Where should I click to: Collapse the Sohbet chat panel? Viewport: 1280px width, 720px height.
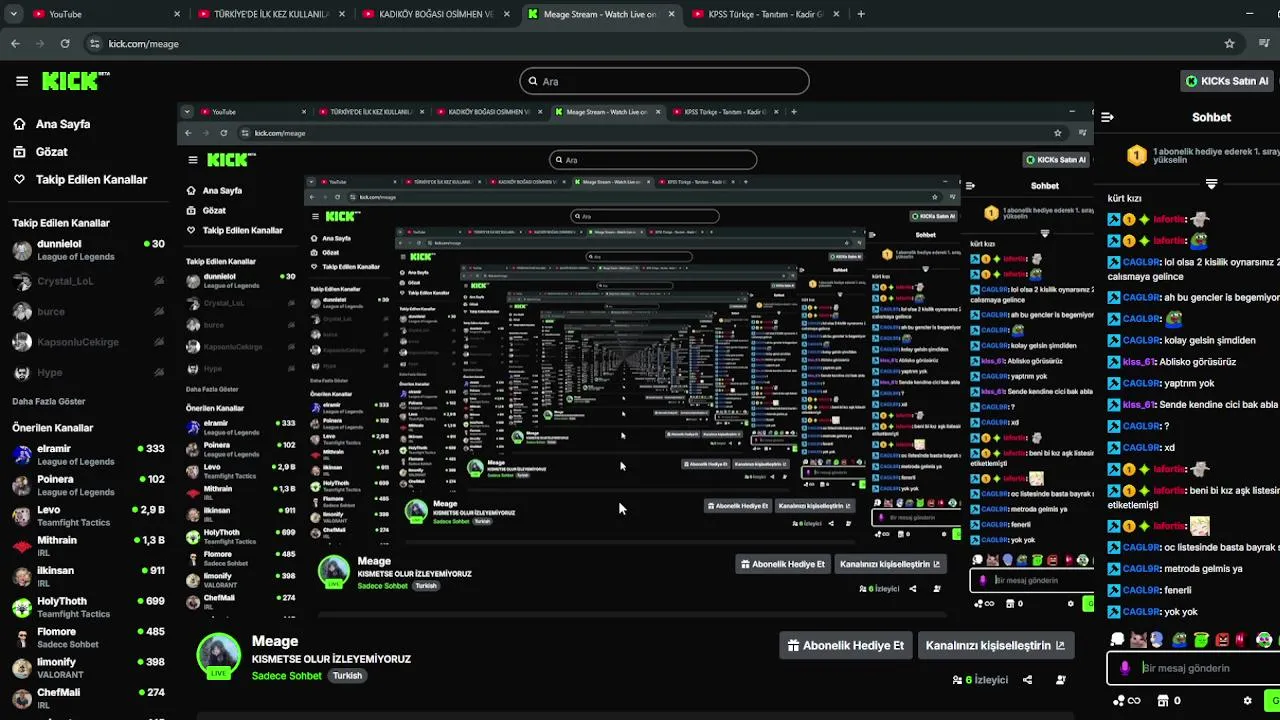pyautogui.click(x=1107, y=117)
